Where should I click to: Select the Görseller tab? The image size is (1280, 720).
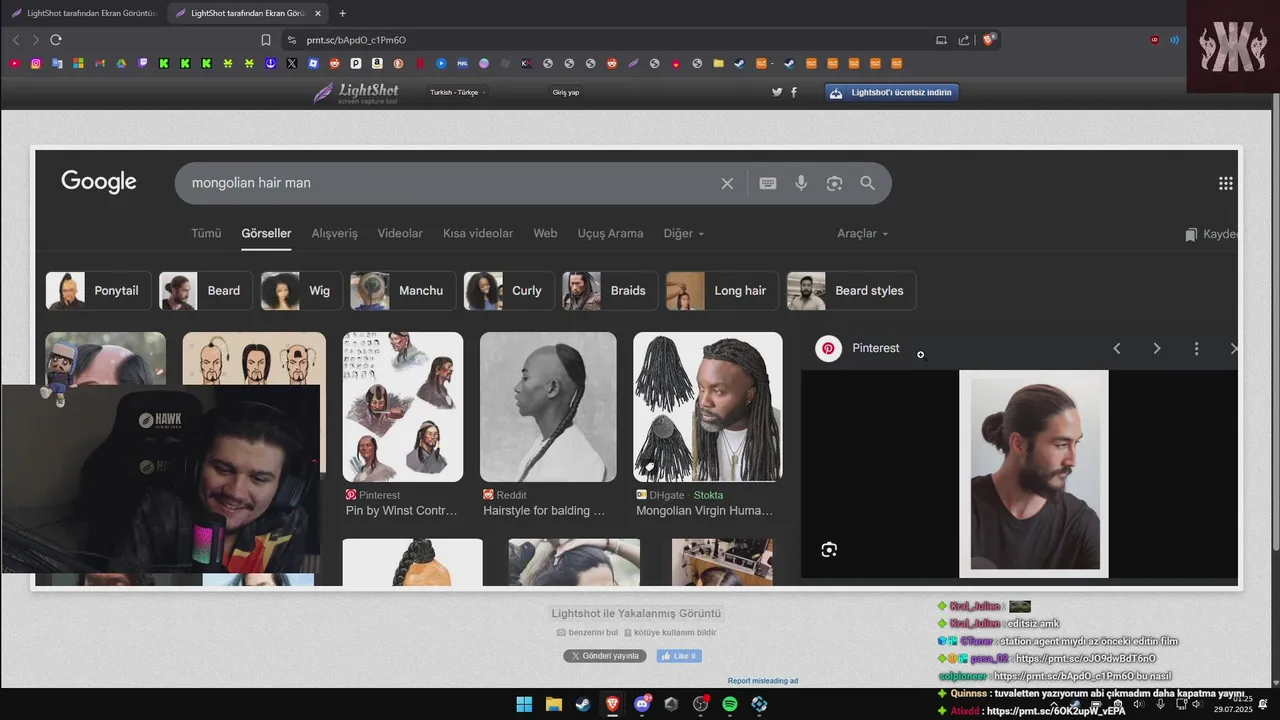coord(266,233)
